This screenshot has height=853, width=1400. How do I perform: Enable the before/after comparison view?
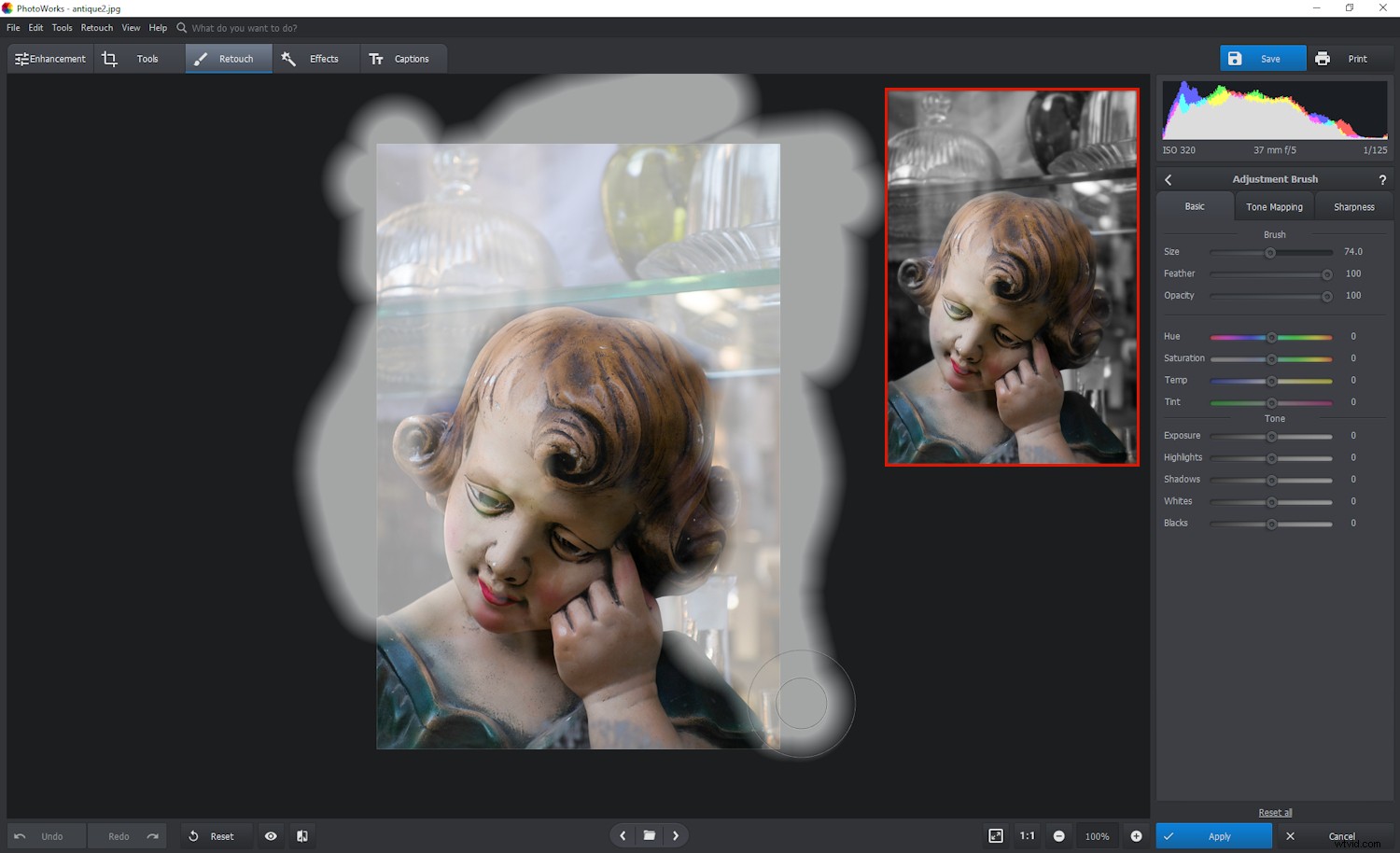tap(301, 835)
